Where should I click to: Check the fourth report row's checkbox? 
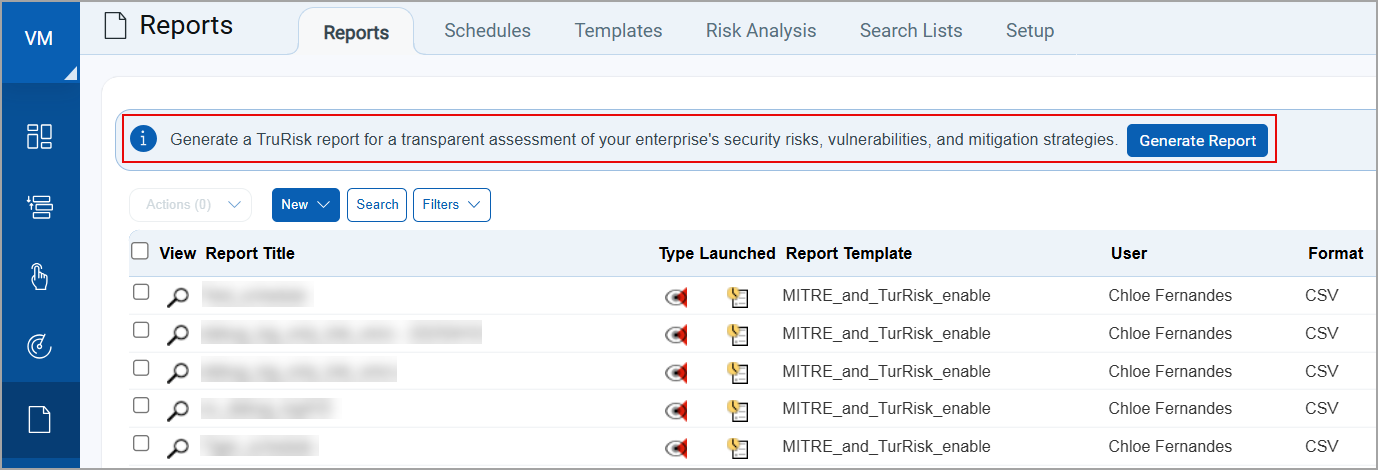141,405
